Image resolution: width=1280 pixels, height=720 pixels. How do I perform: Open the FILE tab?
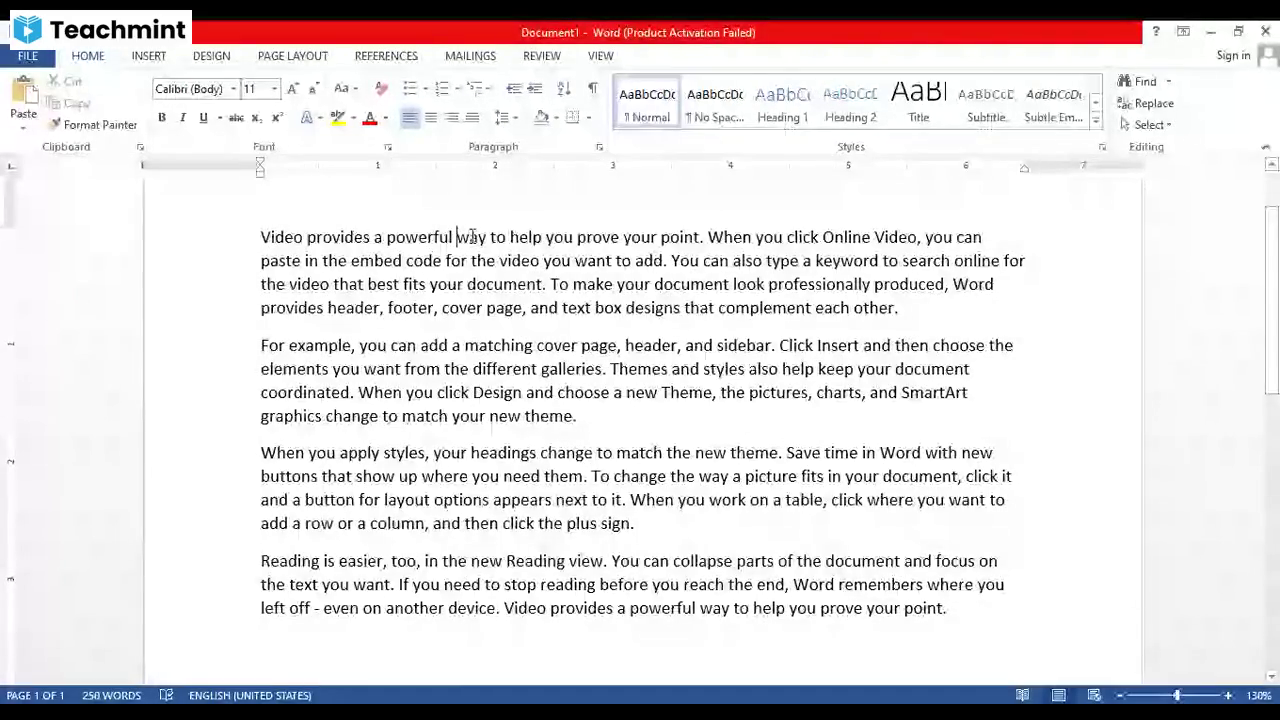tap(28, 56)
